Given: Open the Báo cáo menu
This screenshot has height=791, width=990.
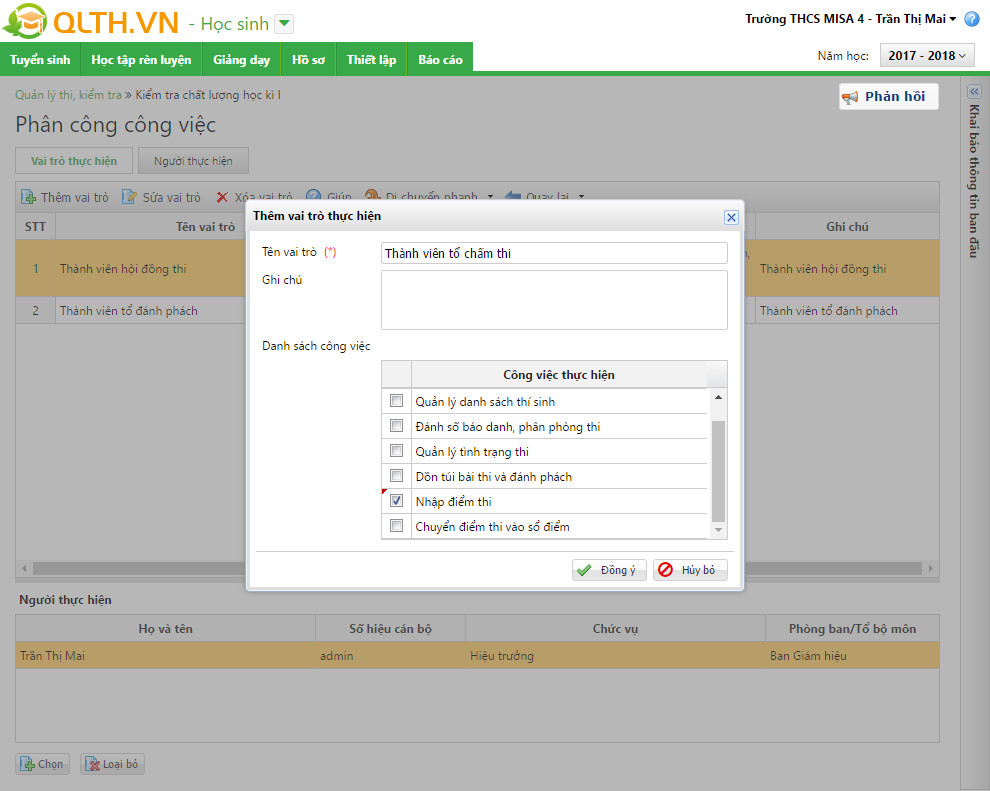Looking at the screenshot, I should coord(440,60).
